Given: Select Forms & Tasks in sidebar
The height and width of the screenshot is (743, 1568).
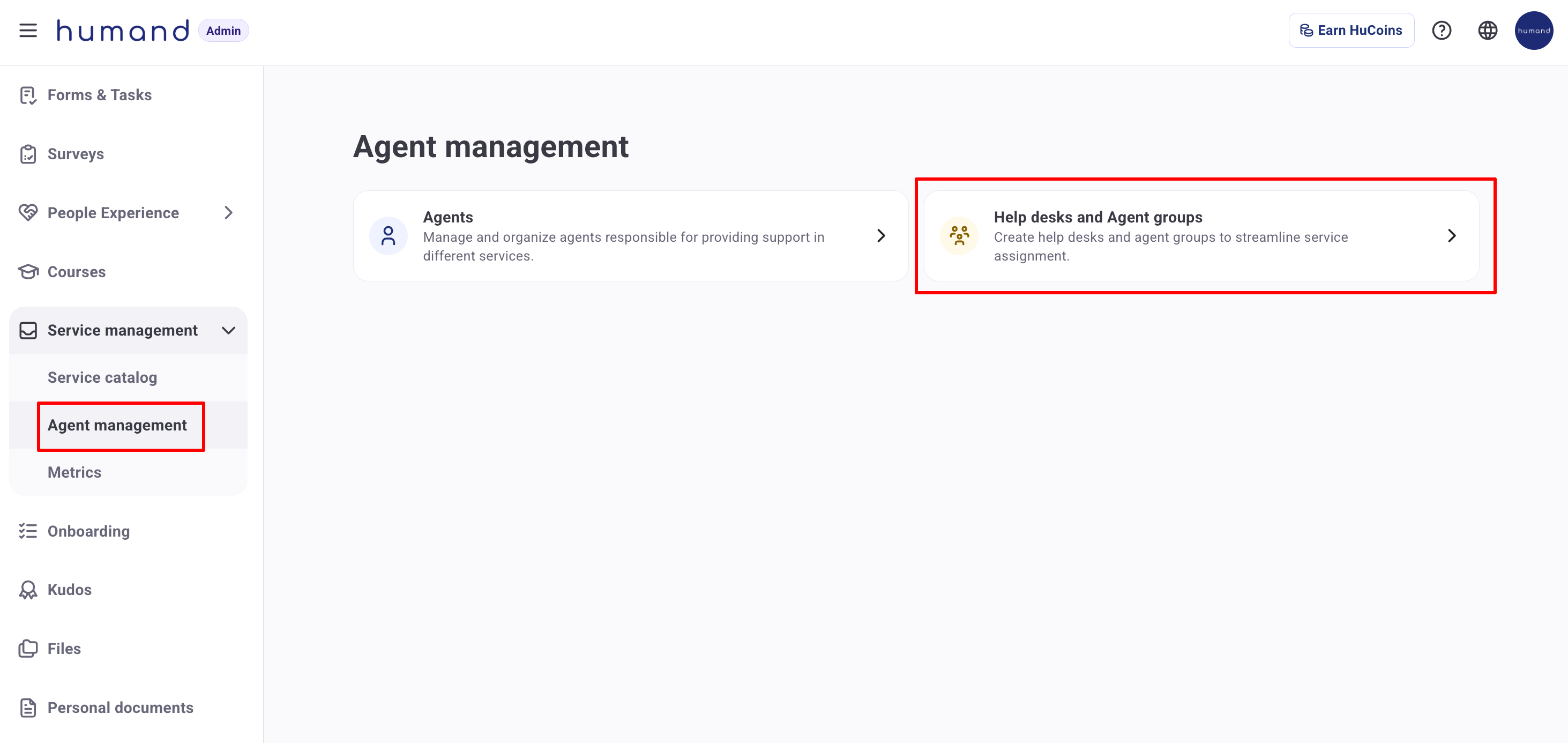Looking at the screenshot, I should point(99,95).
